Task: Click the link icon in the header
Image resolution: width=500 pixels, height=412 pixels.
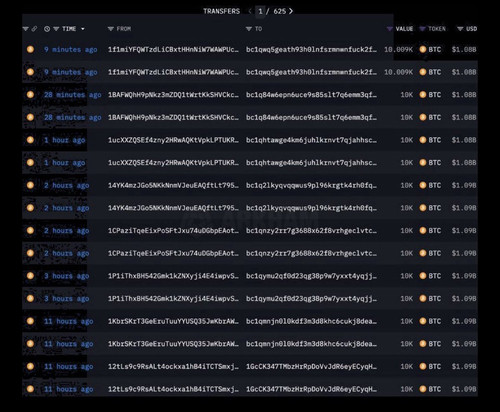Action: pyautogui.click(x=34, y=29)
